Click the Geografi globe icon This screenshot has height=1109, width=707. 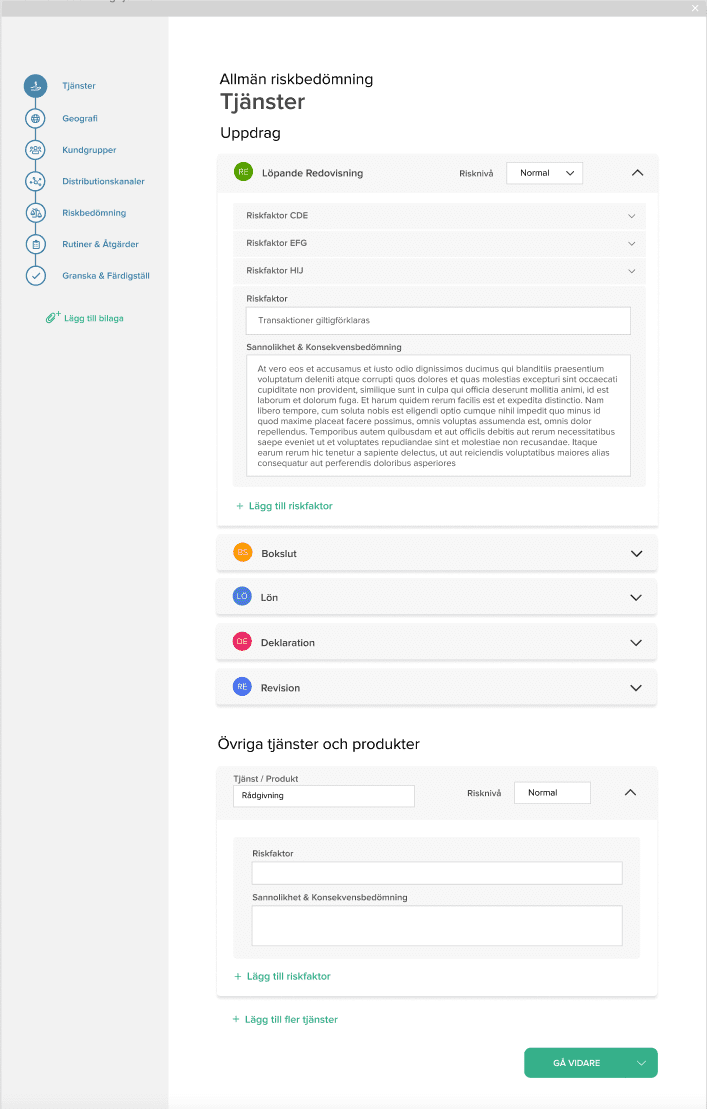[x=36, y=118]
